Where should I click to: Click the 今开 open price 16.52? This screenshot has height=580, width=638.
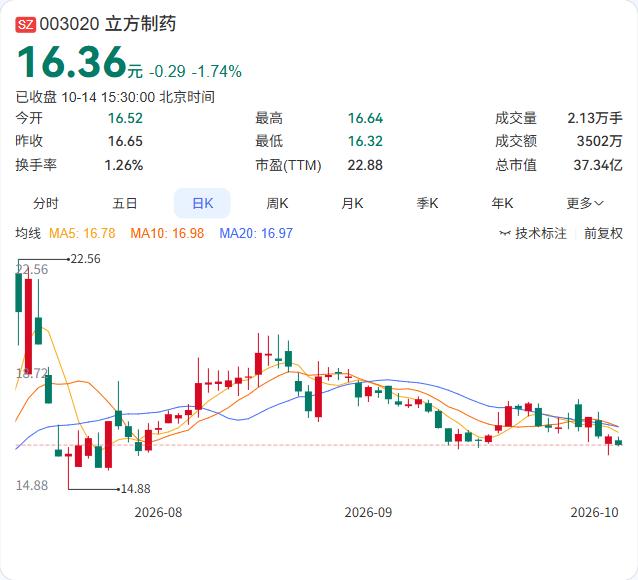125,118
